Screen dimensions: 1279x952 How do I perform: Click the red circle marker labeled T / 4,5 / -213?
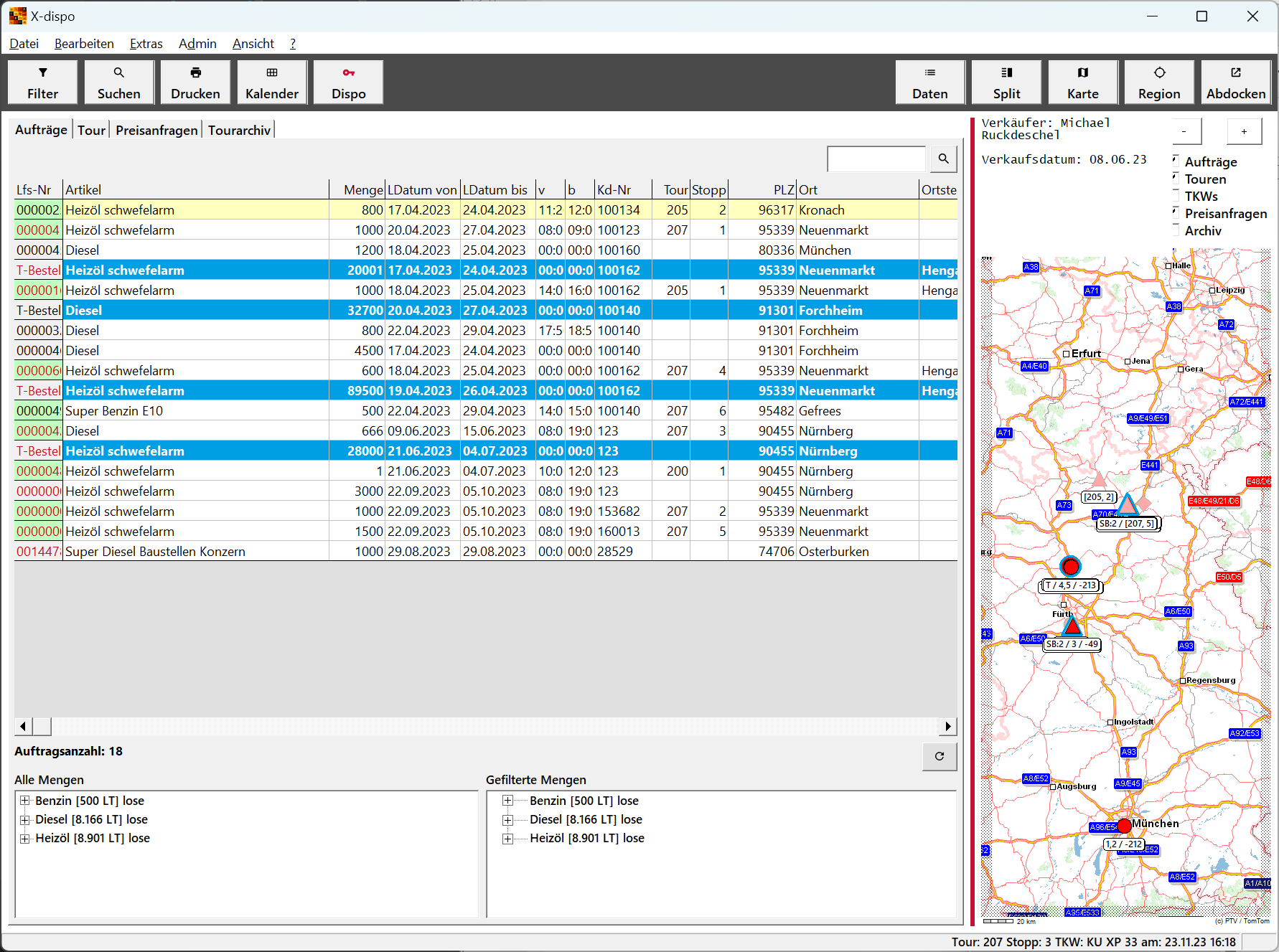click(1070, 566)
